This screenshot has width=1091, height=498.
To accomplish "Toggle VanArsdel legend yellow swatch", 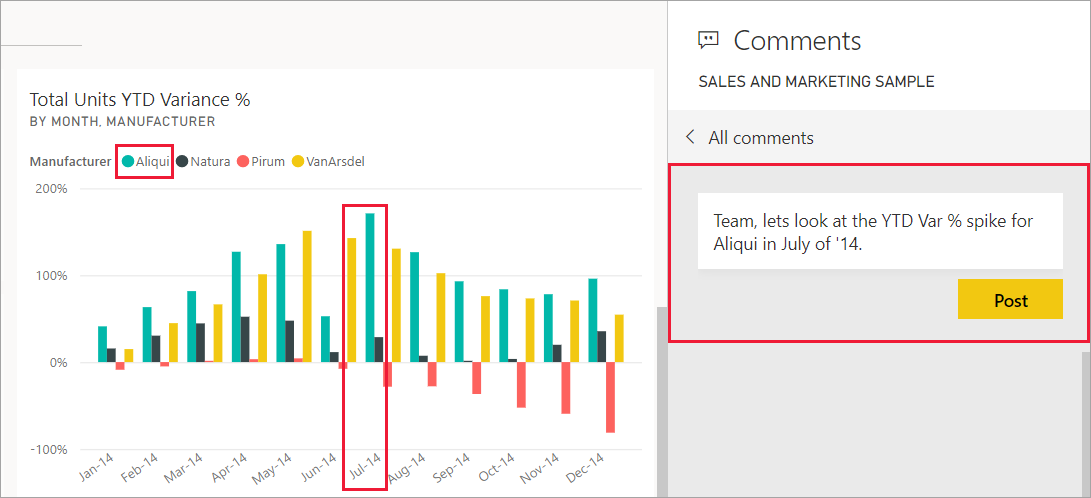I will coord(298,160).
